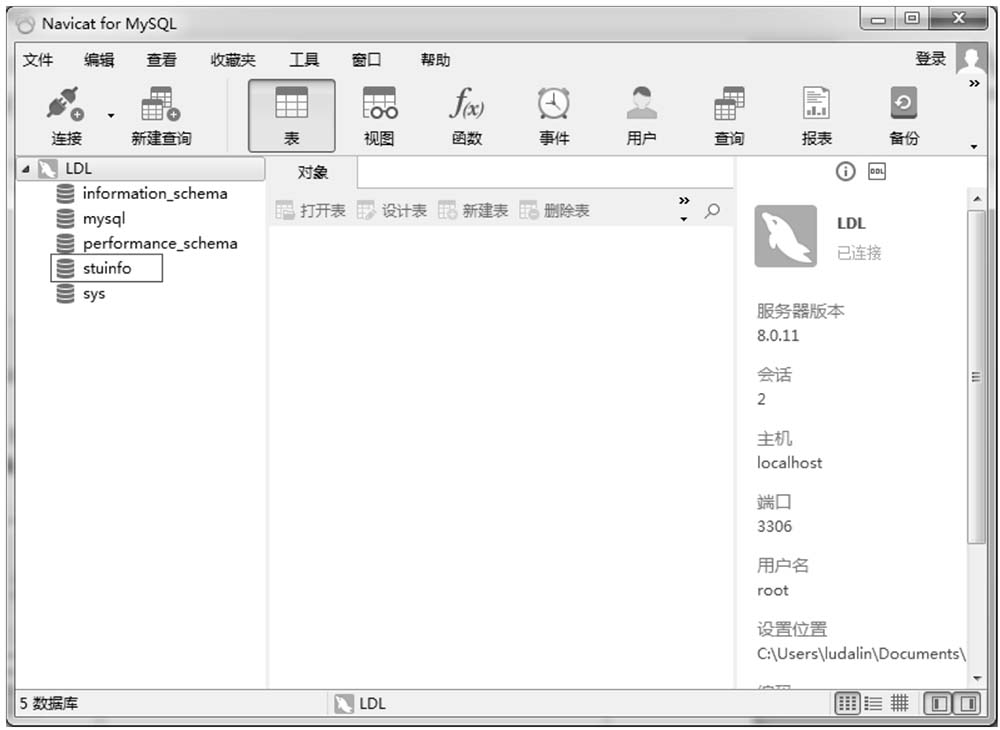The height and width of the screenshot is (730, 1000).
Task: Open the 工具 (Tools) menu
Action: click(x=304, y=60)
